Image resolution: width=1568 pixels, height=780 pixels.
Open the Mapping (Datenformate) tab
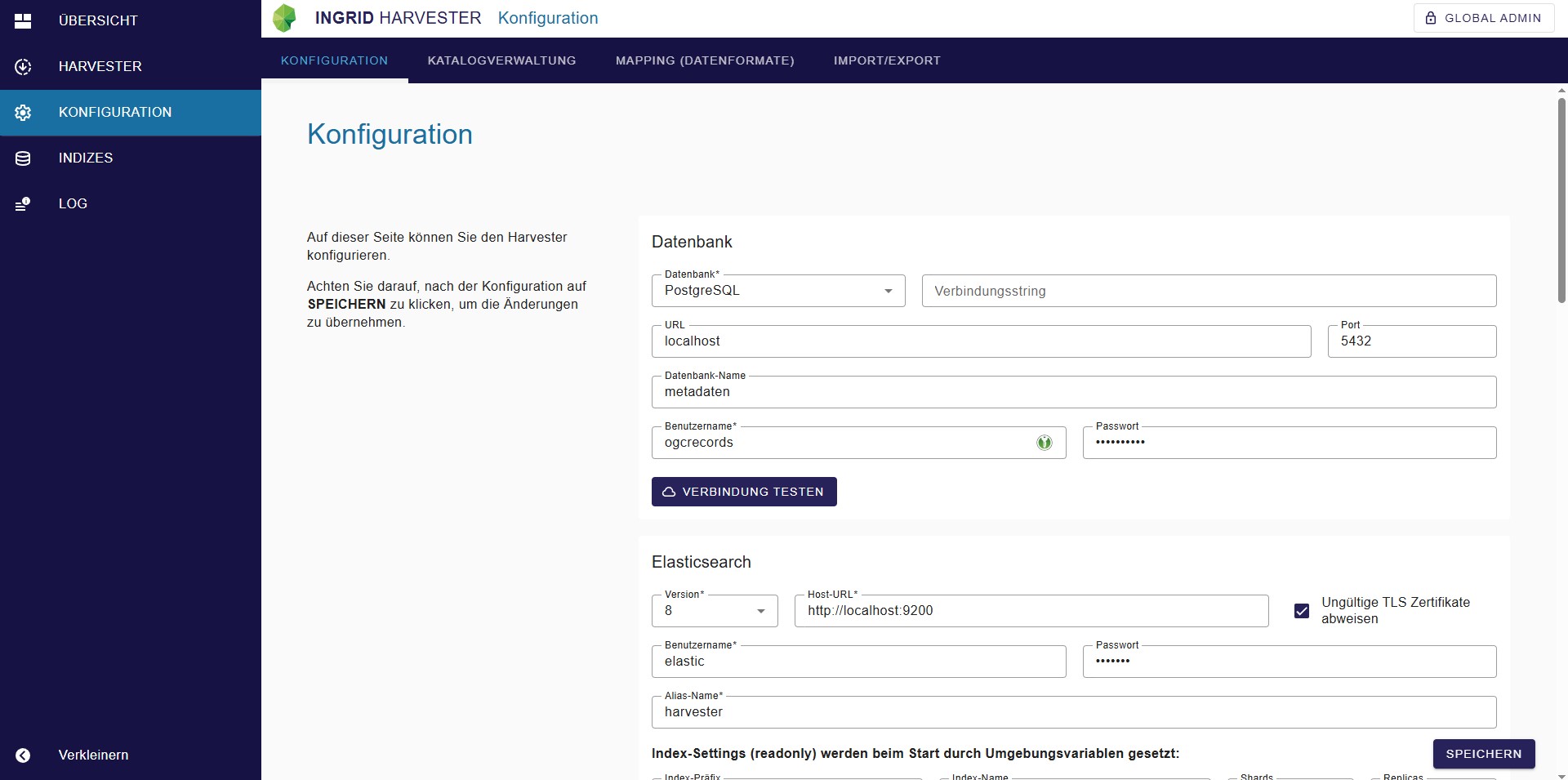click(704, 60)
